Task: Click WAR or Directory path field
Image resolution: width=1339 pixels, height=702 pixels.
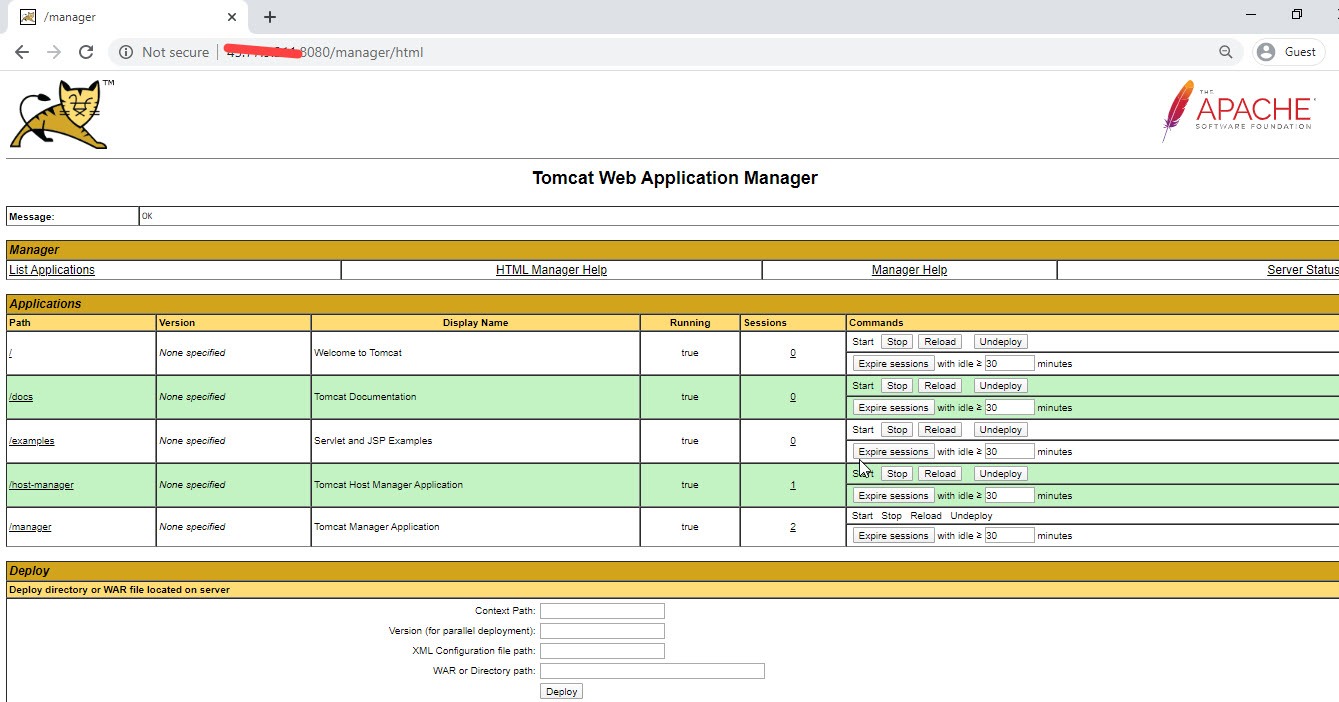Action: coord(652,671)
